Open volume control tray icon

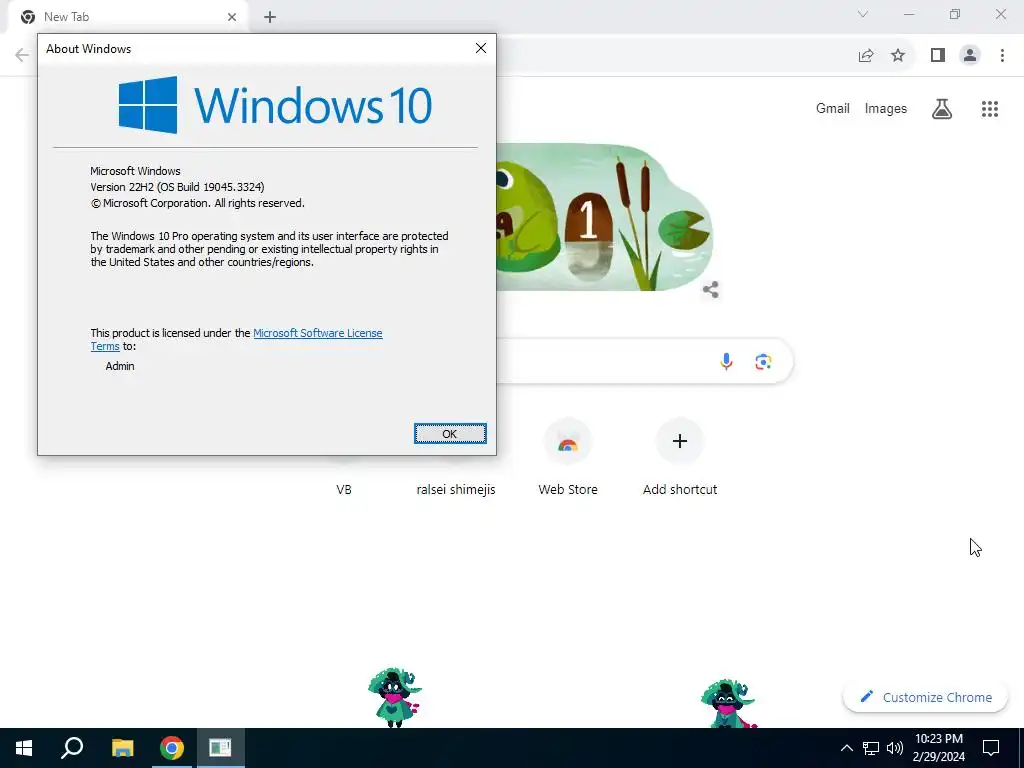pos(895,748)
